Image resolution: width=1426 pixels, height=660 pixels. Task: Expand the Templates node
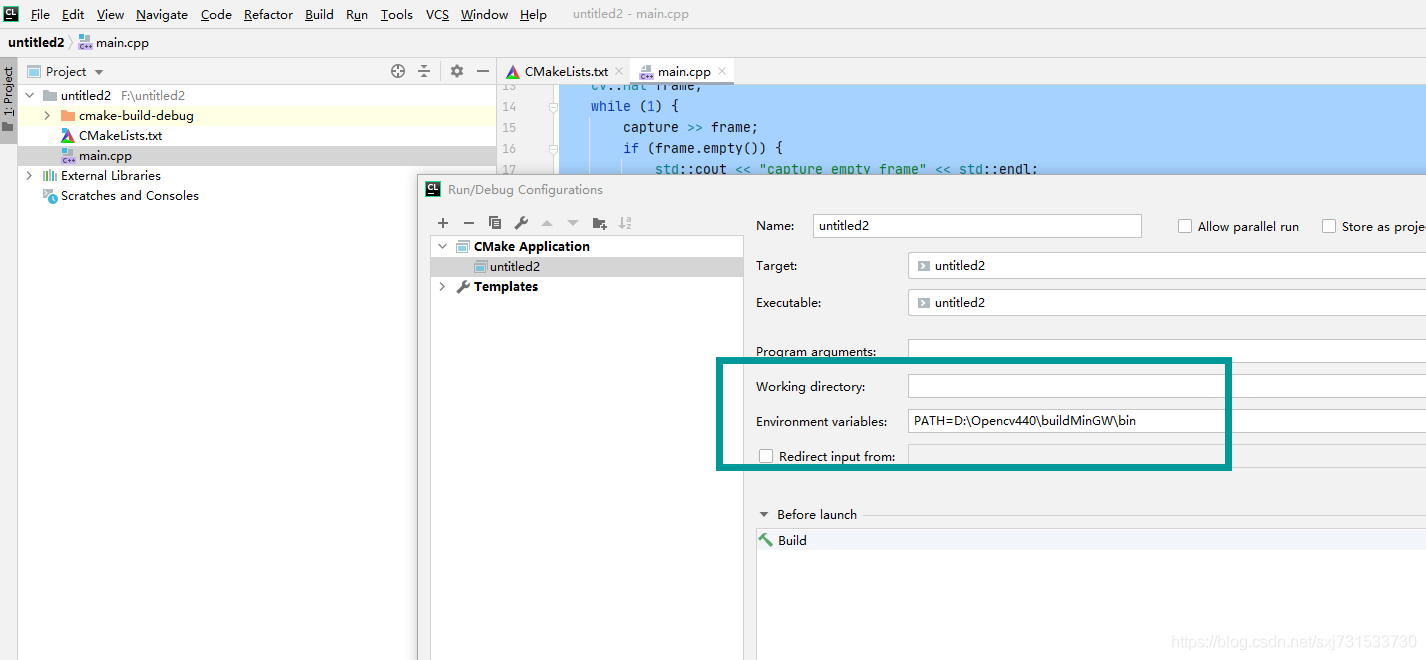point(443,287)
